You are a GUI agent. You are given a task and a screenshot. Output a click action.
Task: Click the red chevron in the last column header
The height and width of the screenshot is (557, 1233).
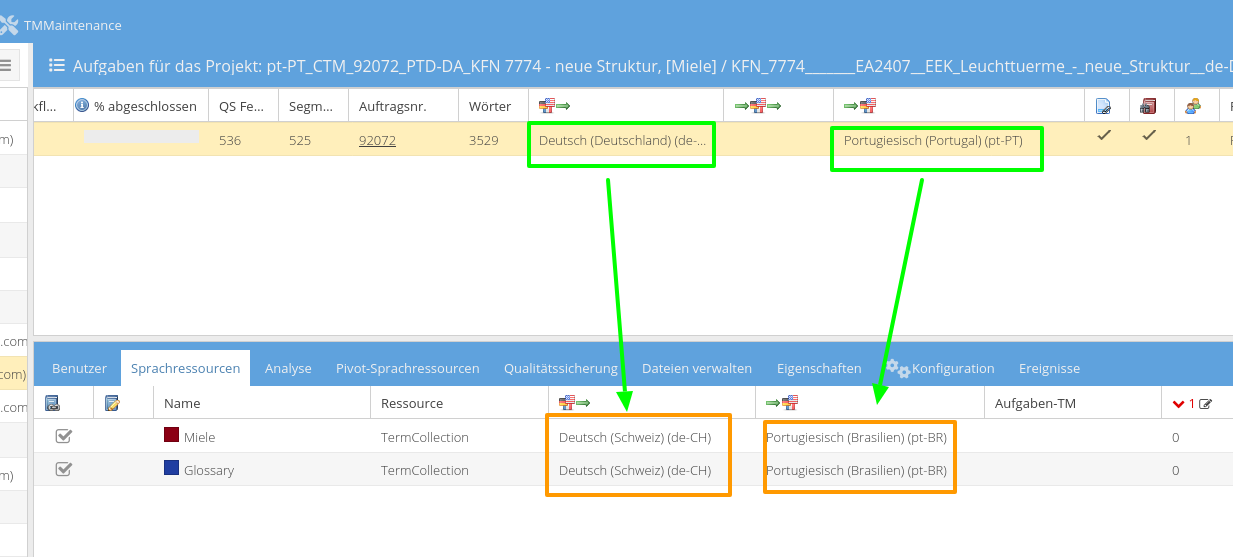click(x=1179, y=403)
